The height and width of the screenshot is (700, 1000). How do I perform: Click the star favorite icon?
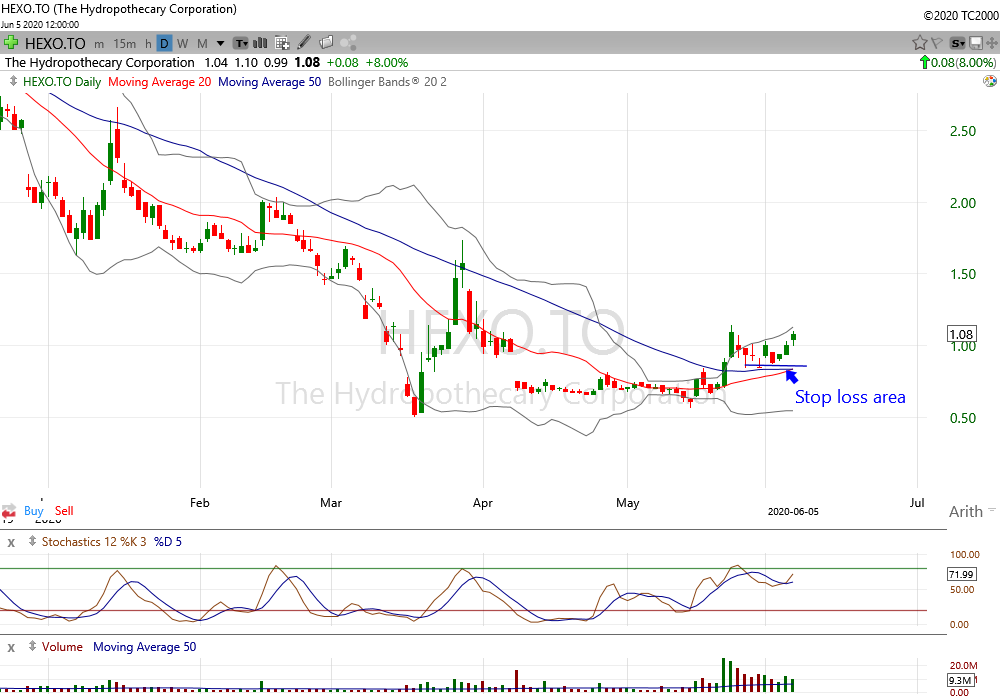pos(919,43)
